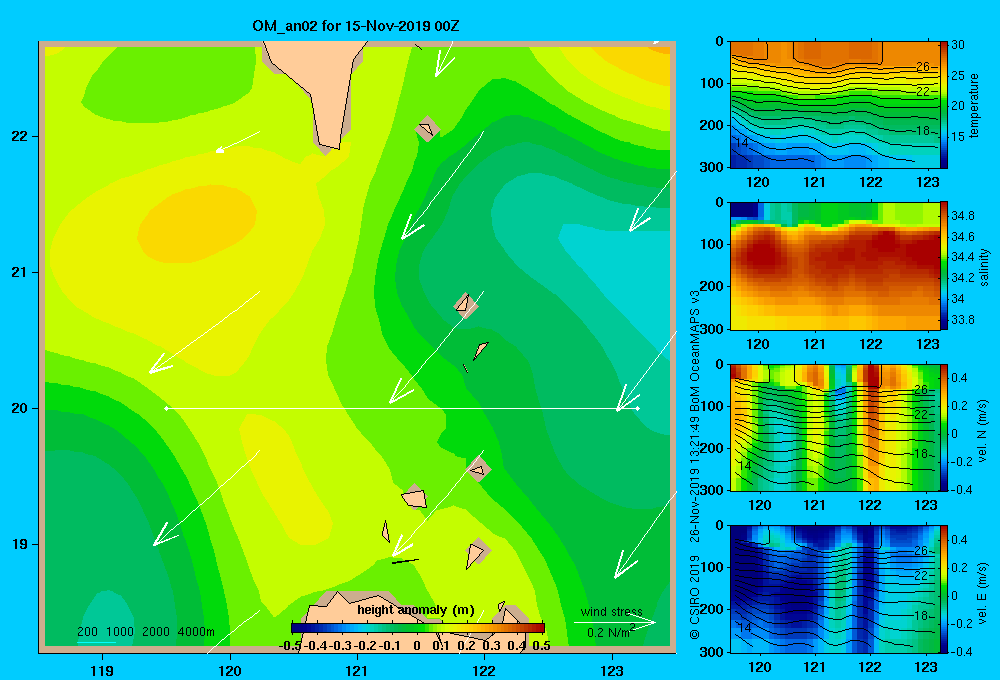Click the 'wind stress' legend label
This screenshot has height=680, width=1000.
coord(611,611)
